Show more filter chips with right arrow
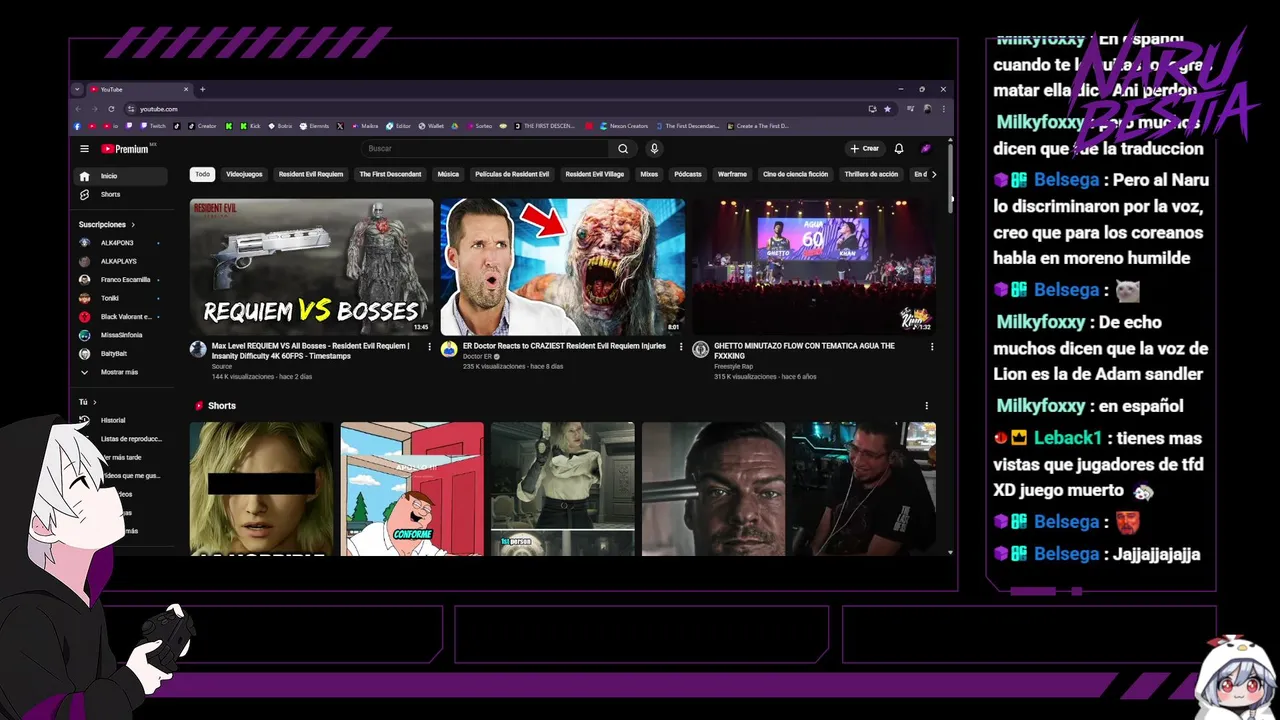 pyautogui.click(x=934, y=174)
